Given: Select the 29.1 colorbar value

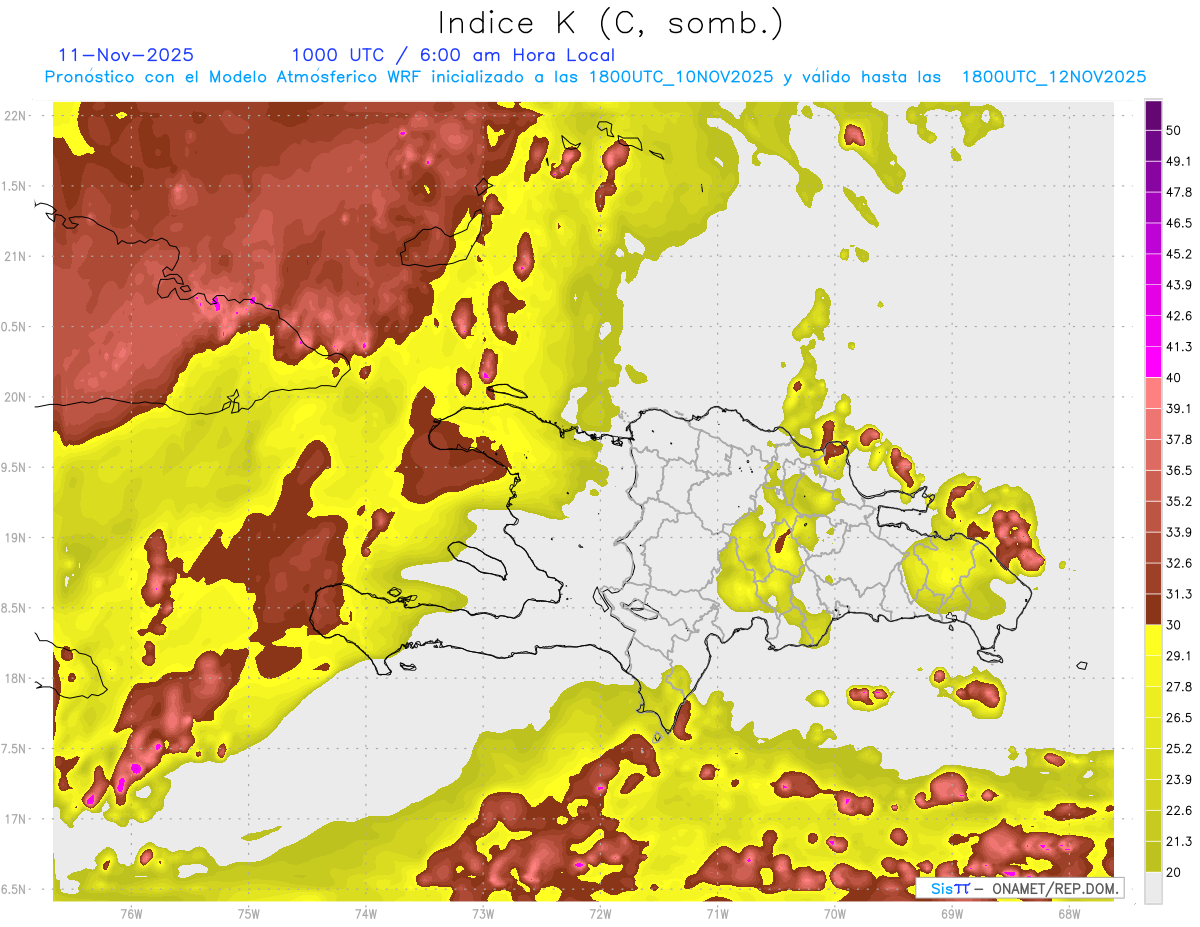Looking at the screenshot, I should (1179, 656).
